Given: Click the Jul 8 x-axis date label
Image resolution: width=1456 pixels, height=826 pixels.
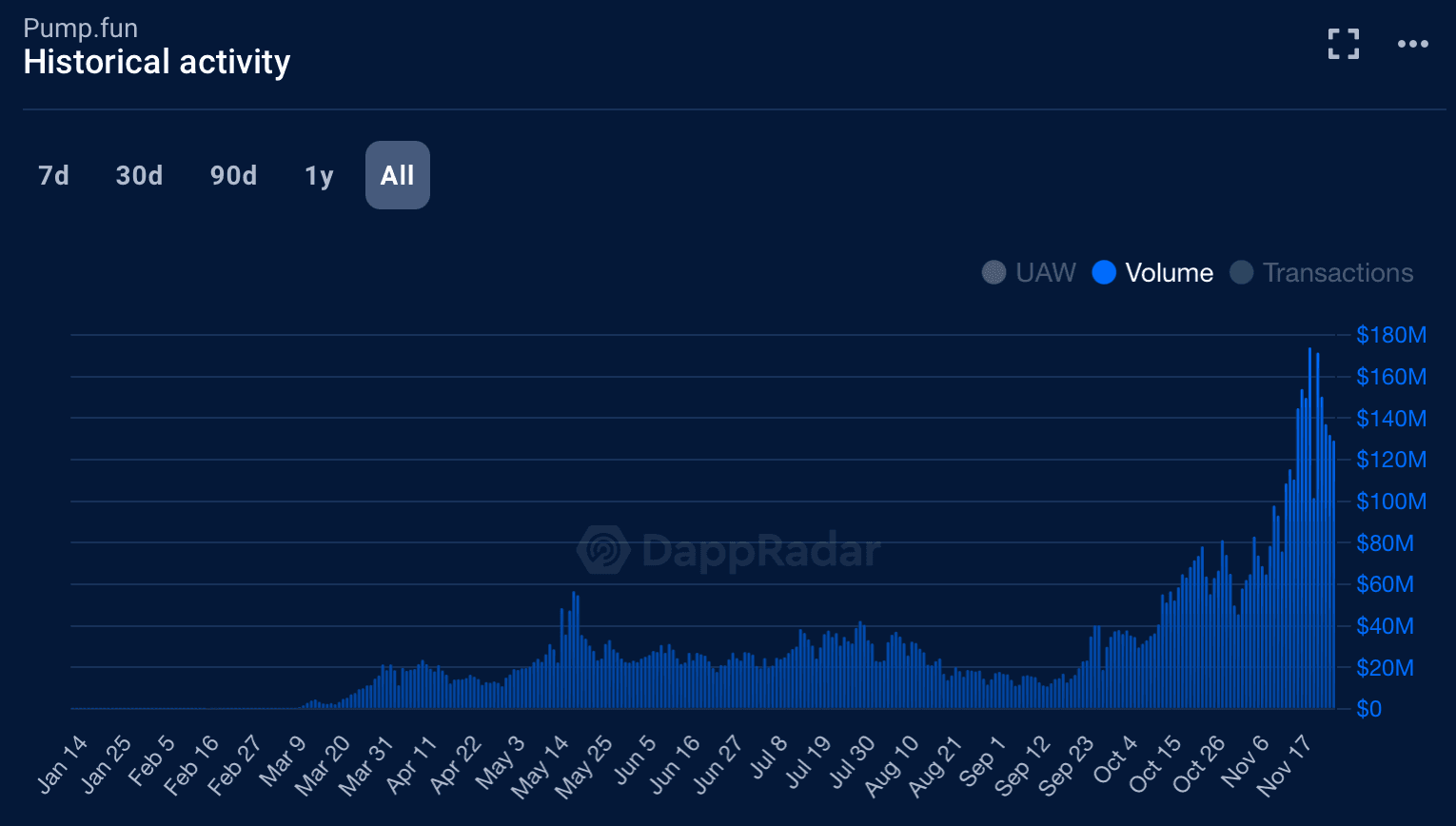Looking at the screenshot, I should pyautogui.click(x=769, y=757).
